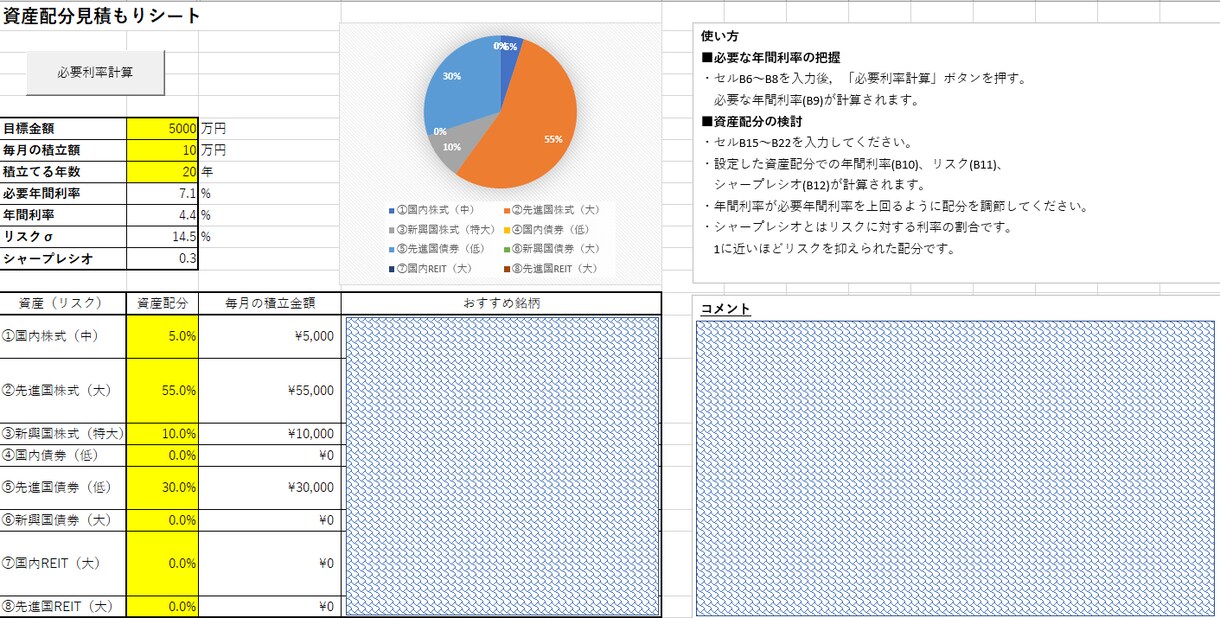Select the 毎月の積立額 value cell showing 10

click(x=163, y=150)
